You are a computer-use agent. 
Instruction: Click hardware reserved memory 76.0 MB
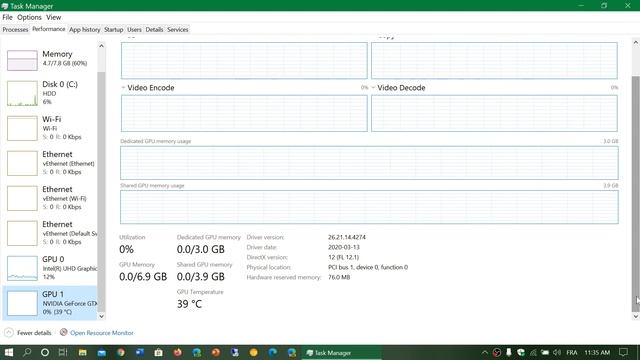point(339,277)
